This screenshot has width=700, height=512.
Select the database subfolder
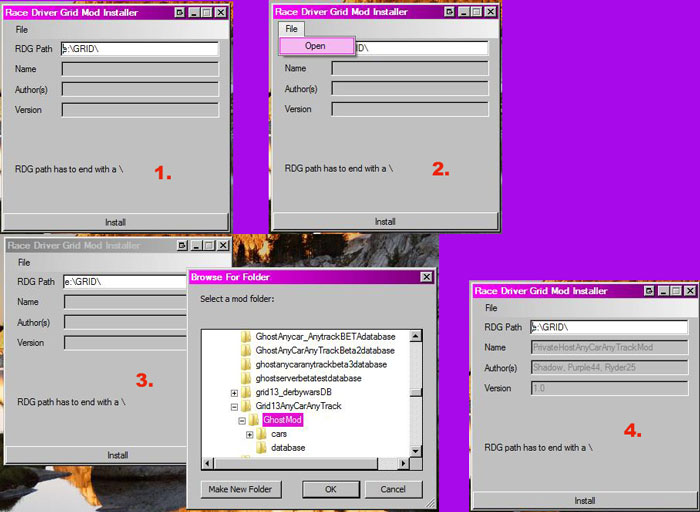click(288, 448)
